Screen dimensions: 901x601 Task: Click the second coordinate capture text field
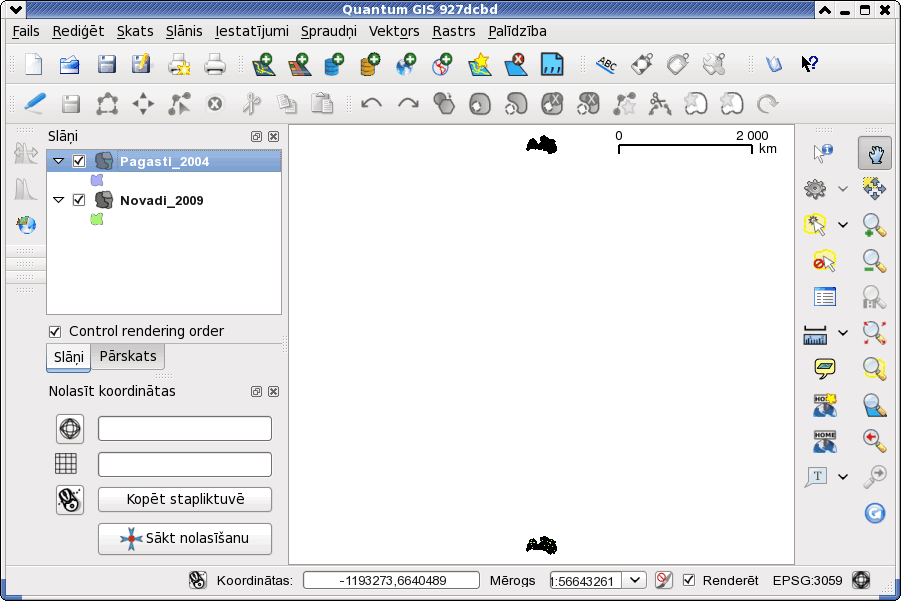click(185, 464)
